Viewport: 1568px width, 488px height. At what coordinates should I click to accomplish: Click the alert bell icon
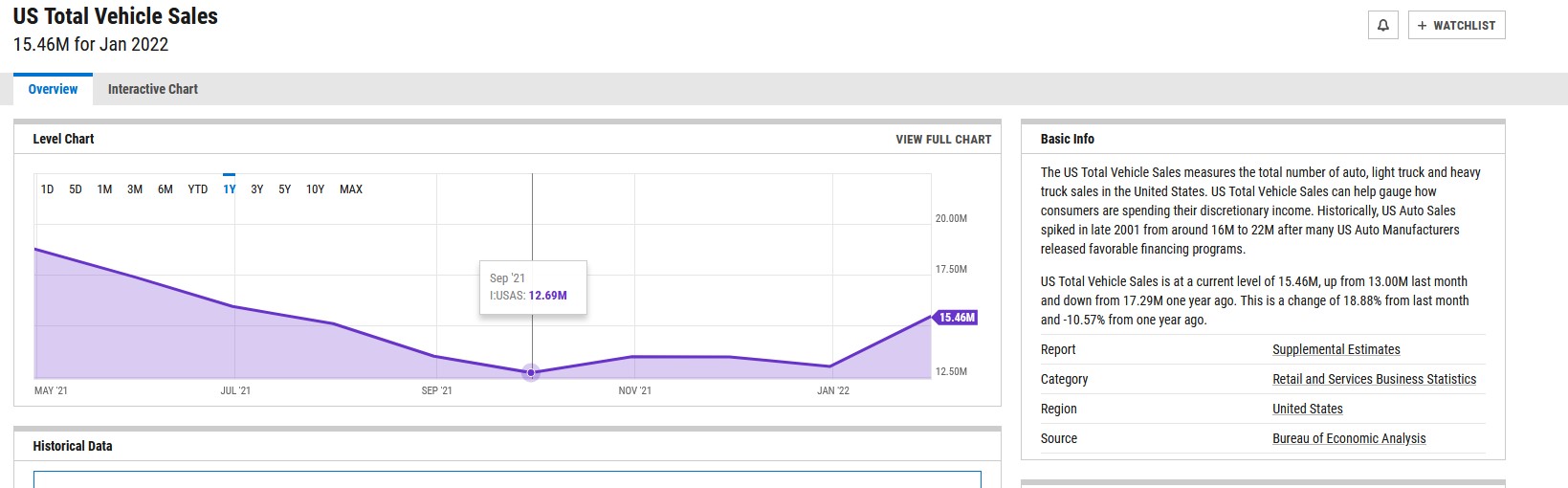click(1383, 26)
